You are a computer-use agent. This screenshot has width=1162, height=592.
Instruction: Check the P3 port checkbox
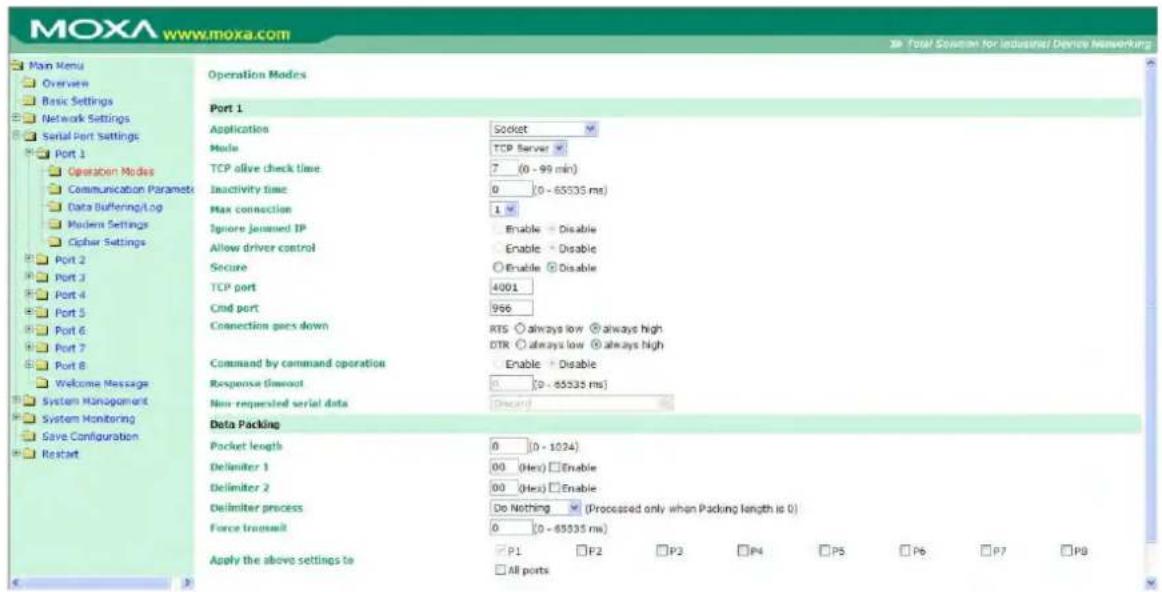[x=662, y=552]
